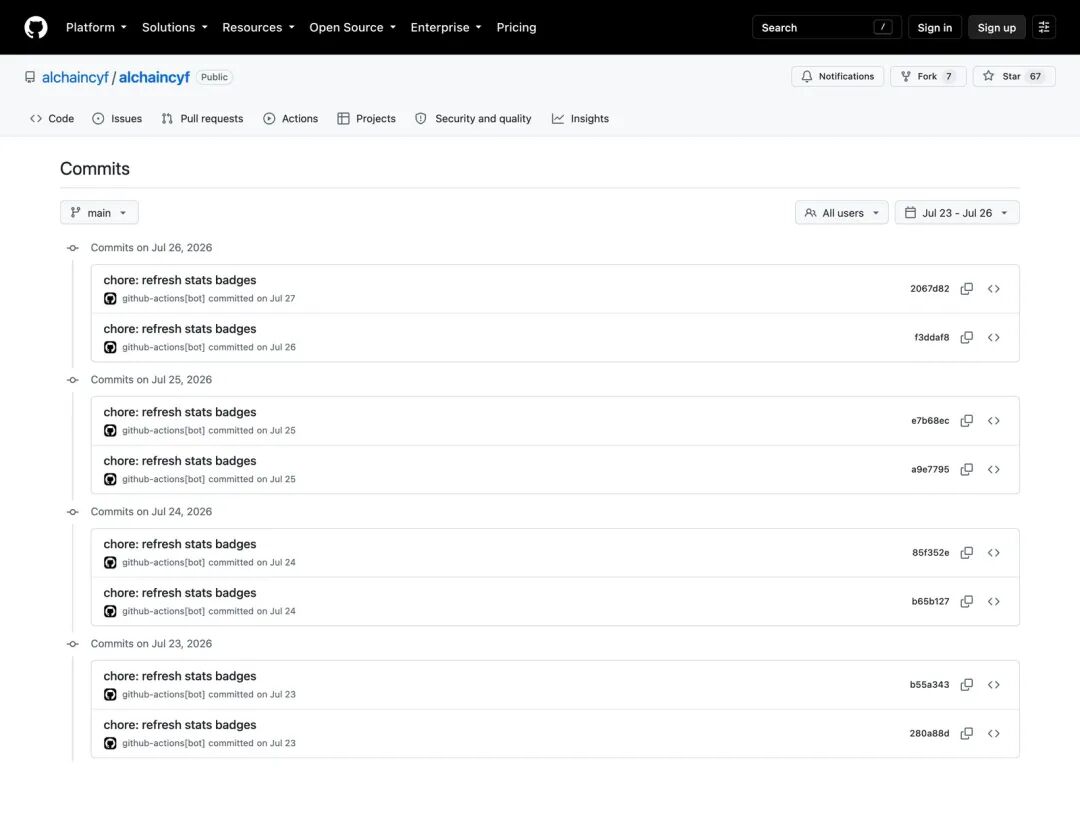The width and height of the screenshot is (1080, 825).
Task: Switch to the Issues tab
Action: click(117, 118)
